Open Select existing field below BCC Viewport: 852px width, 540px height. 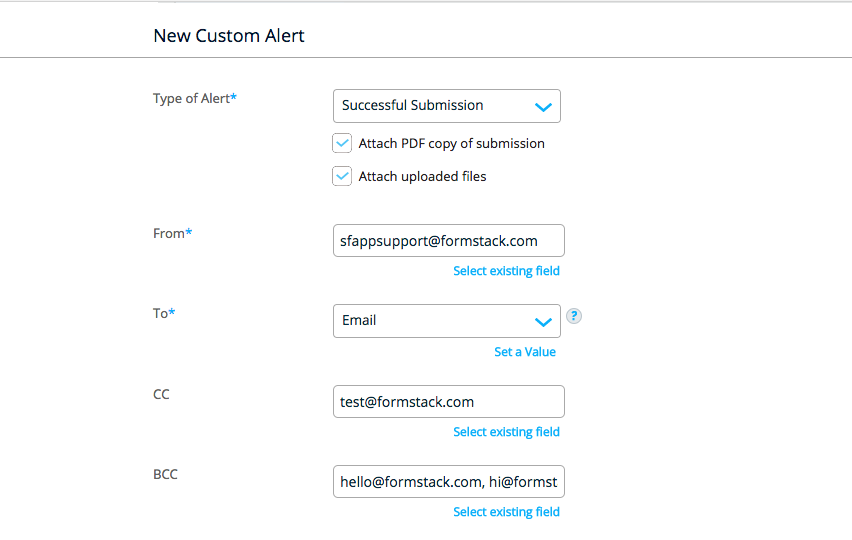(506, 512)
